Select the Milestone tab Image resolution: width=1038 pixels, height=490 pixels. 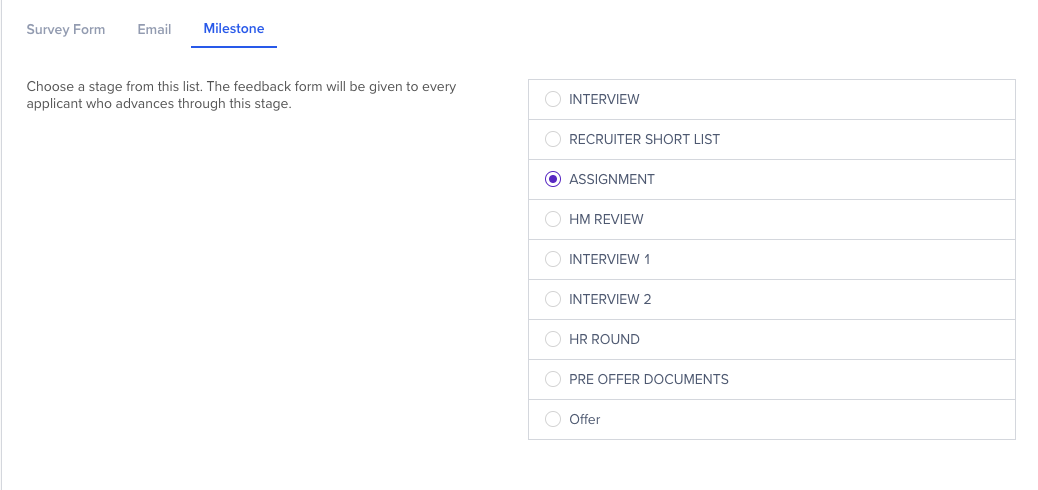pos(234,28)
